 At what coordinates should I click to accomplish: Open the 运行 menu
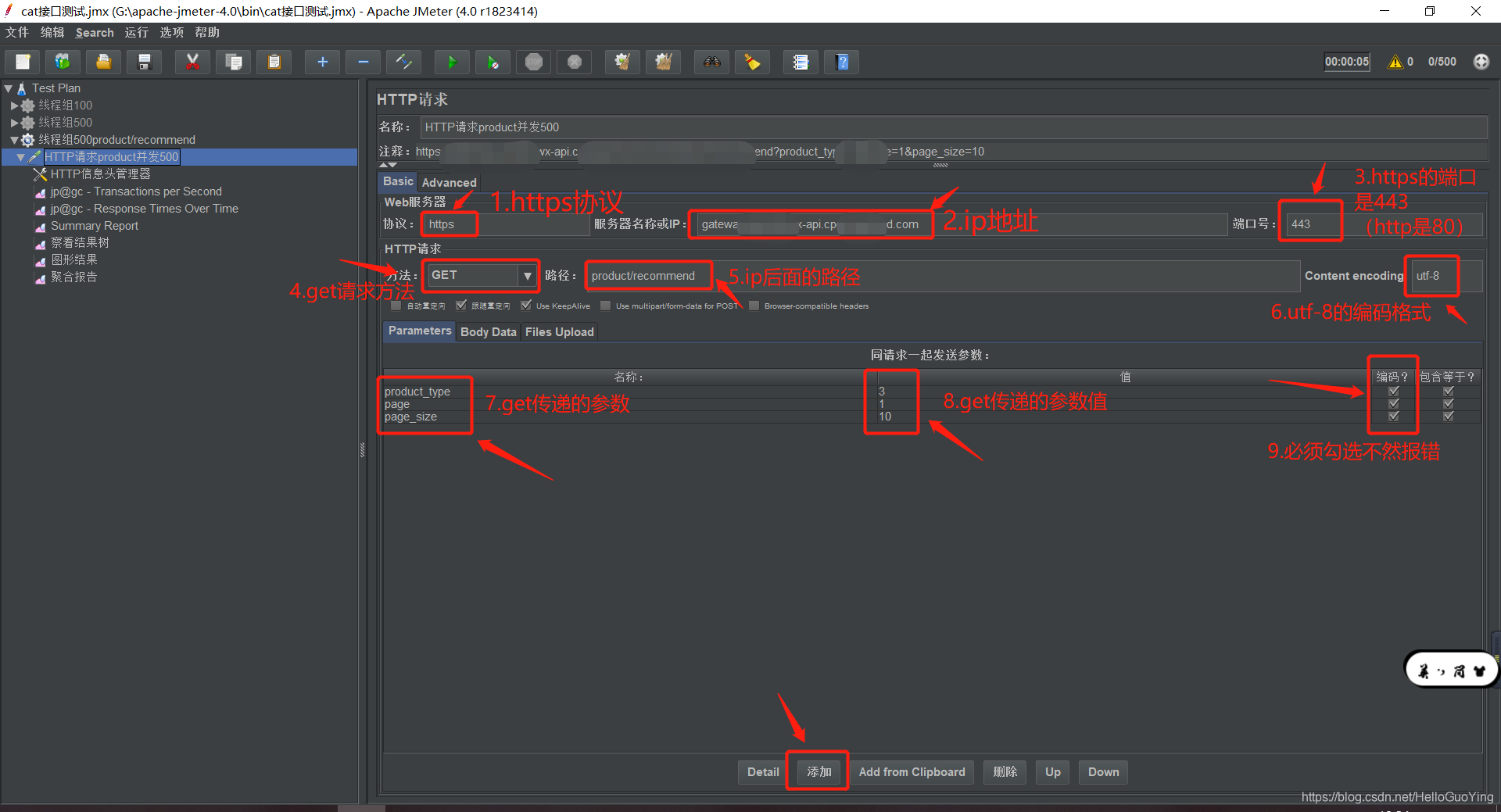(136, 32)
